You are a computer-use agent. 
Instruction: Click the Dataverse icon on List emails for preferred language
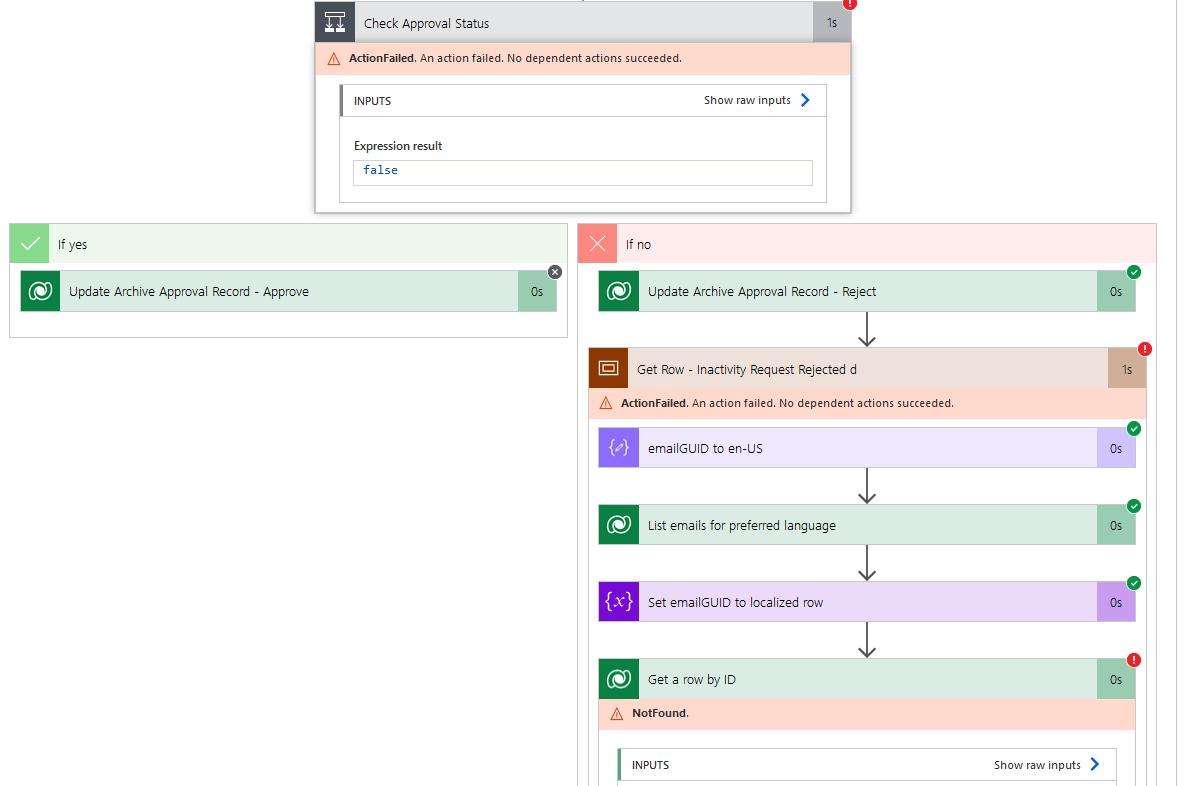618,524
